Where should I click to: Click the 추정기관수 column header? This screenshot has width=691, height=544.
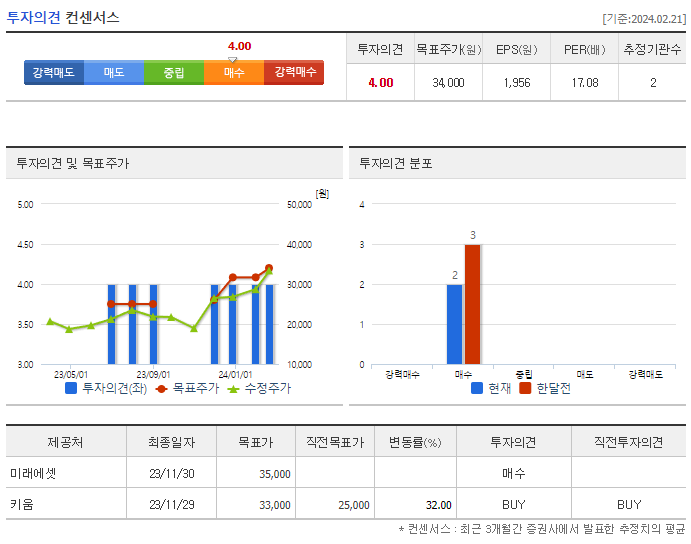pos(652,49)
